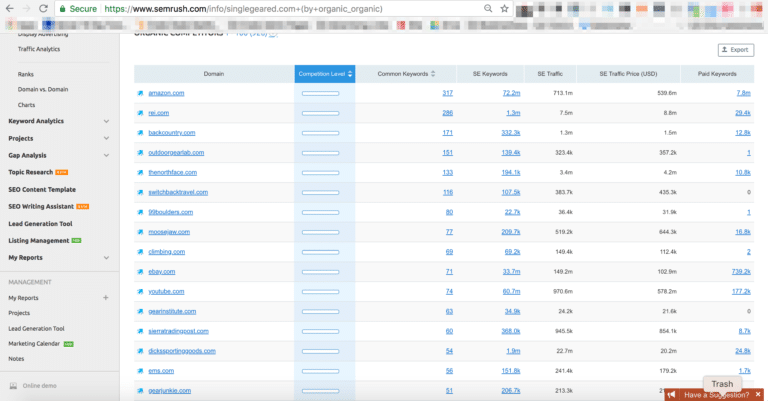Viewport: 768px width, 401px height.
Task: Click the external link icon beside sierratradingpost.com
Action: (x=140, y=331)
